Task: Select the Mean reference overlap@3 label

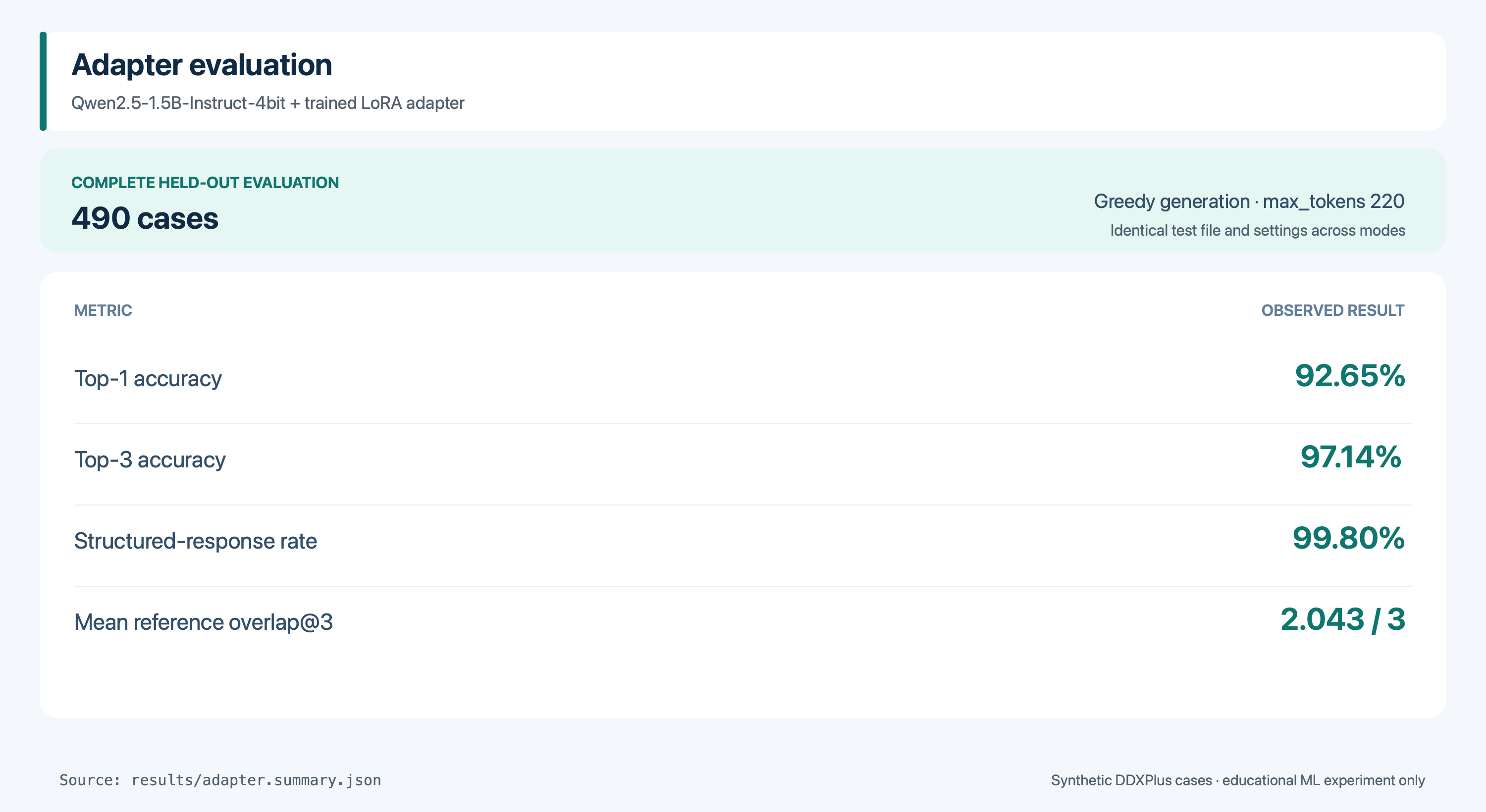Action: tap(204, 622)
